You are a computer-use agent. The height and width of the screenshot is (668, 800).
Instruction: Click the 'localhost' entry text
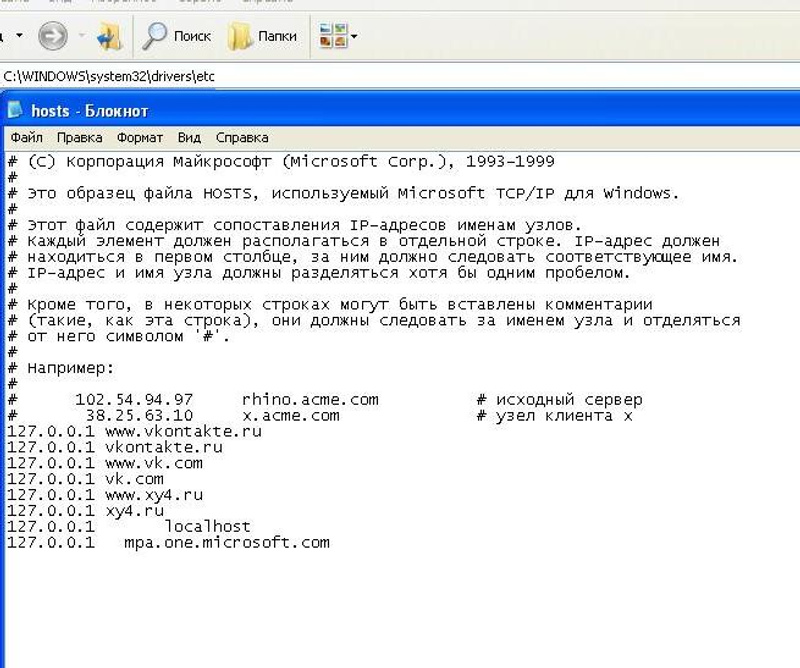pyautogui.click(x=207, y=526)
